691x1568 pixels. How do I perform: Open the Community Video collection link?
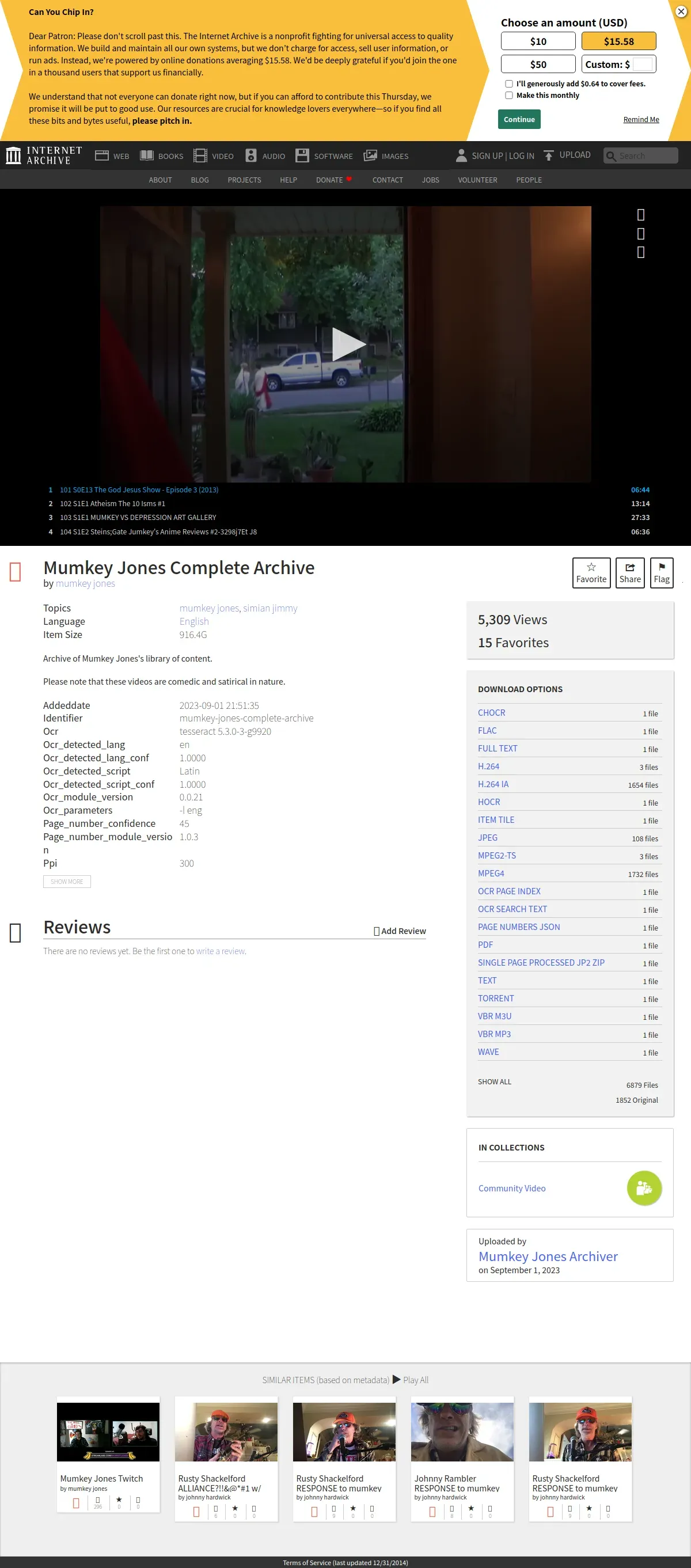click(512, 1188)
